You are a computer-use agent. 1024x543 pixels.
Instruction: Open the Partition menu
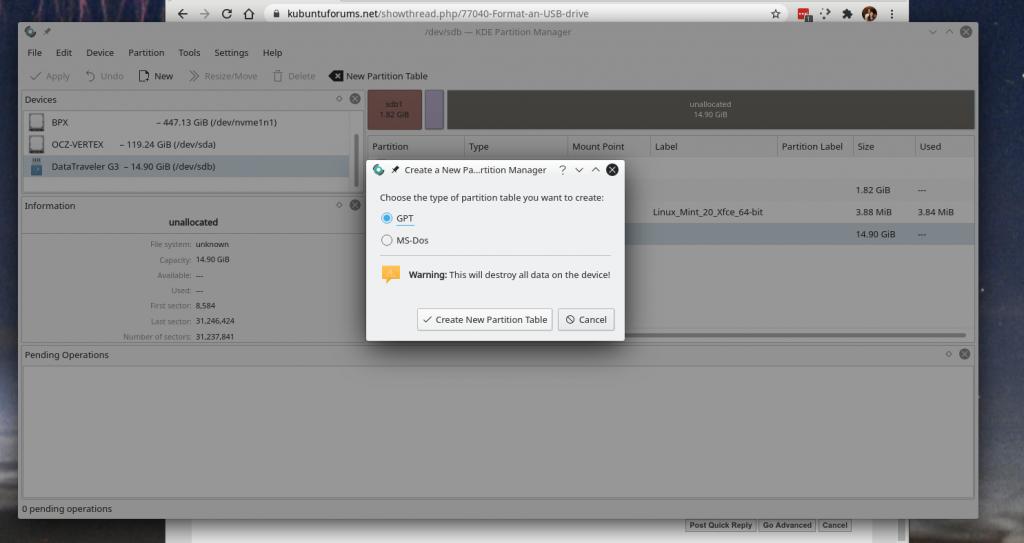point(146,53)
